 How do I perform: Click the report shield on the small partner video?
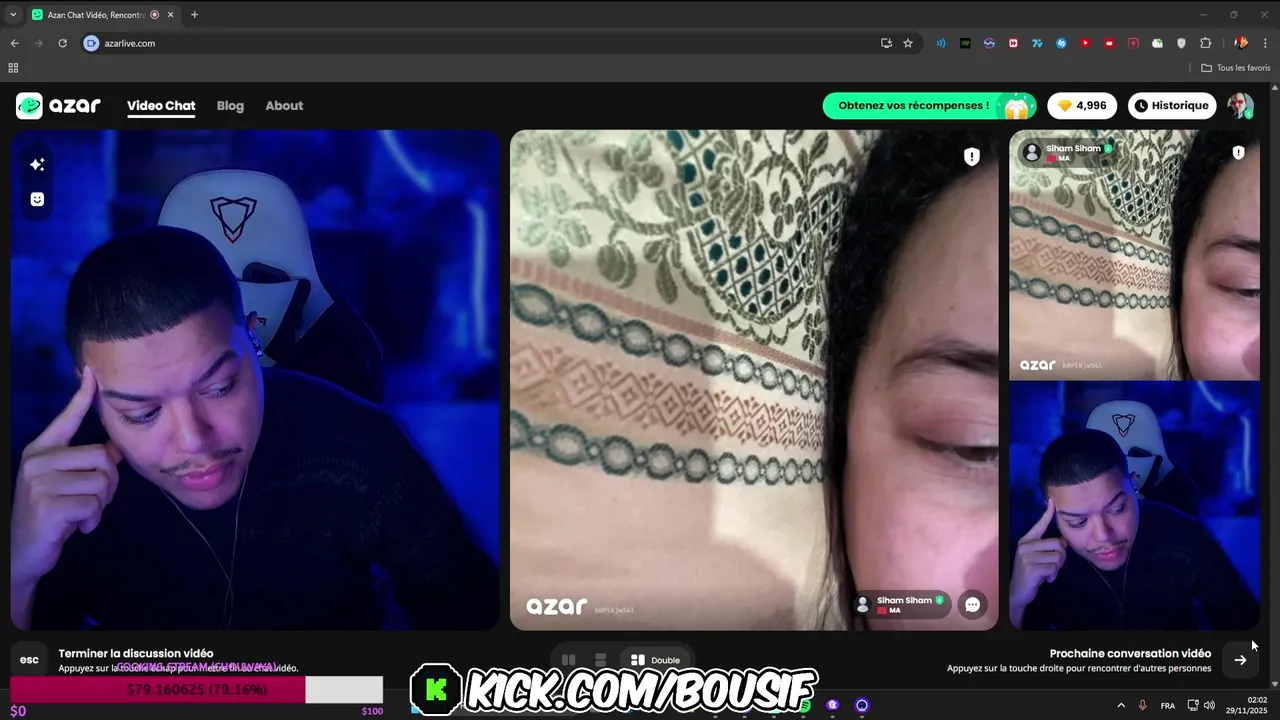point(1238,153)
